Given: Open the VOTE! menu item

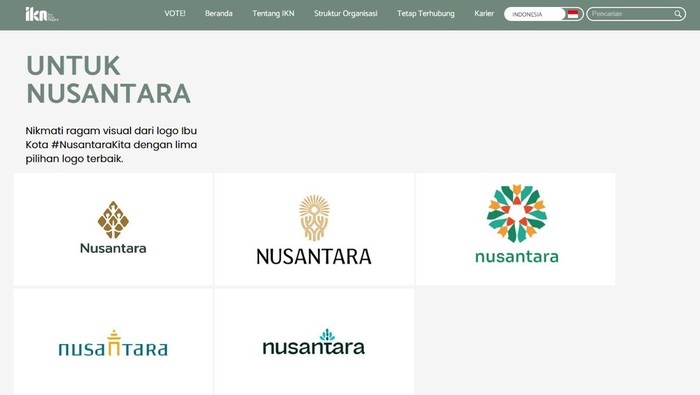Looking at the screenshot, I should pyautogui.click(x=175, y=13).
